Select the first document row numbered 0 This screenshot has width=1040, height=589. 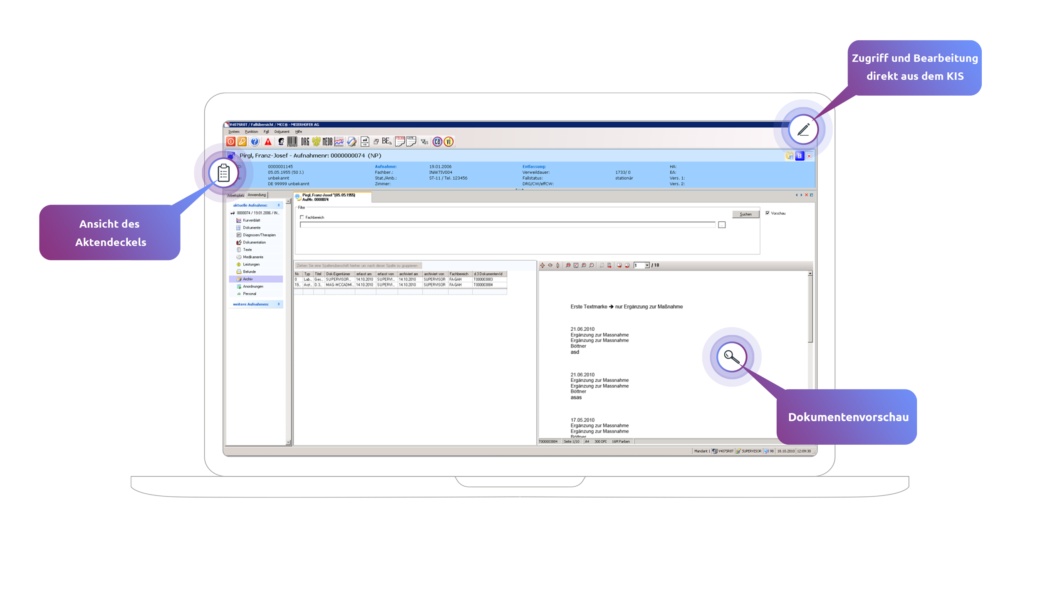[401, 279]
